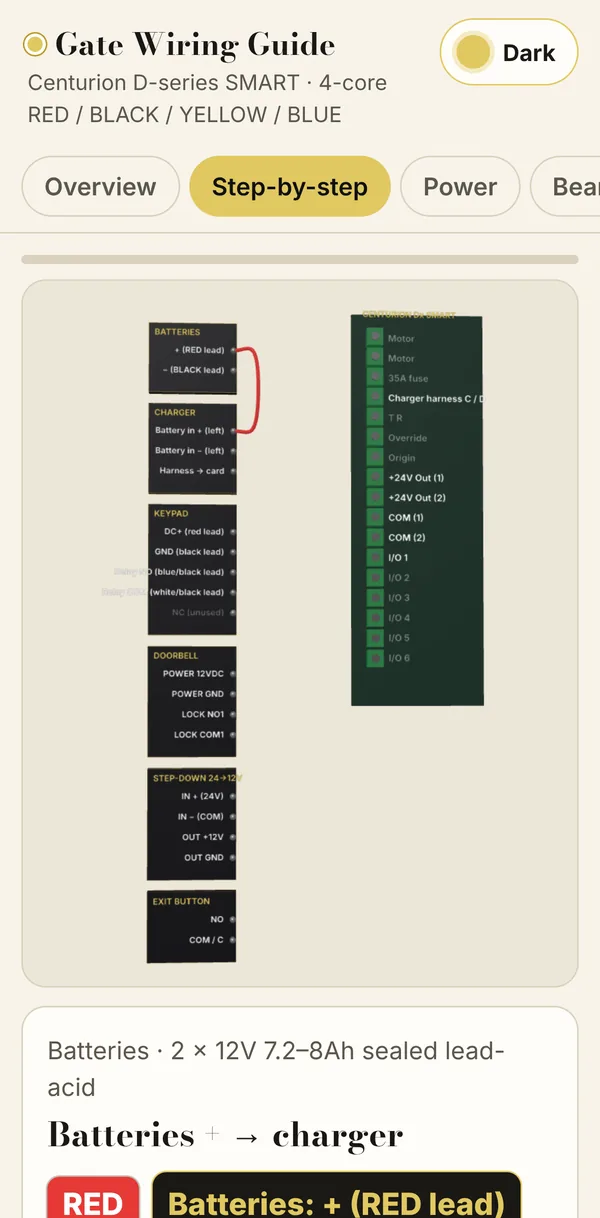Click the Step-down OUT GND terminal dot

[233, 858]
